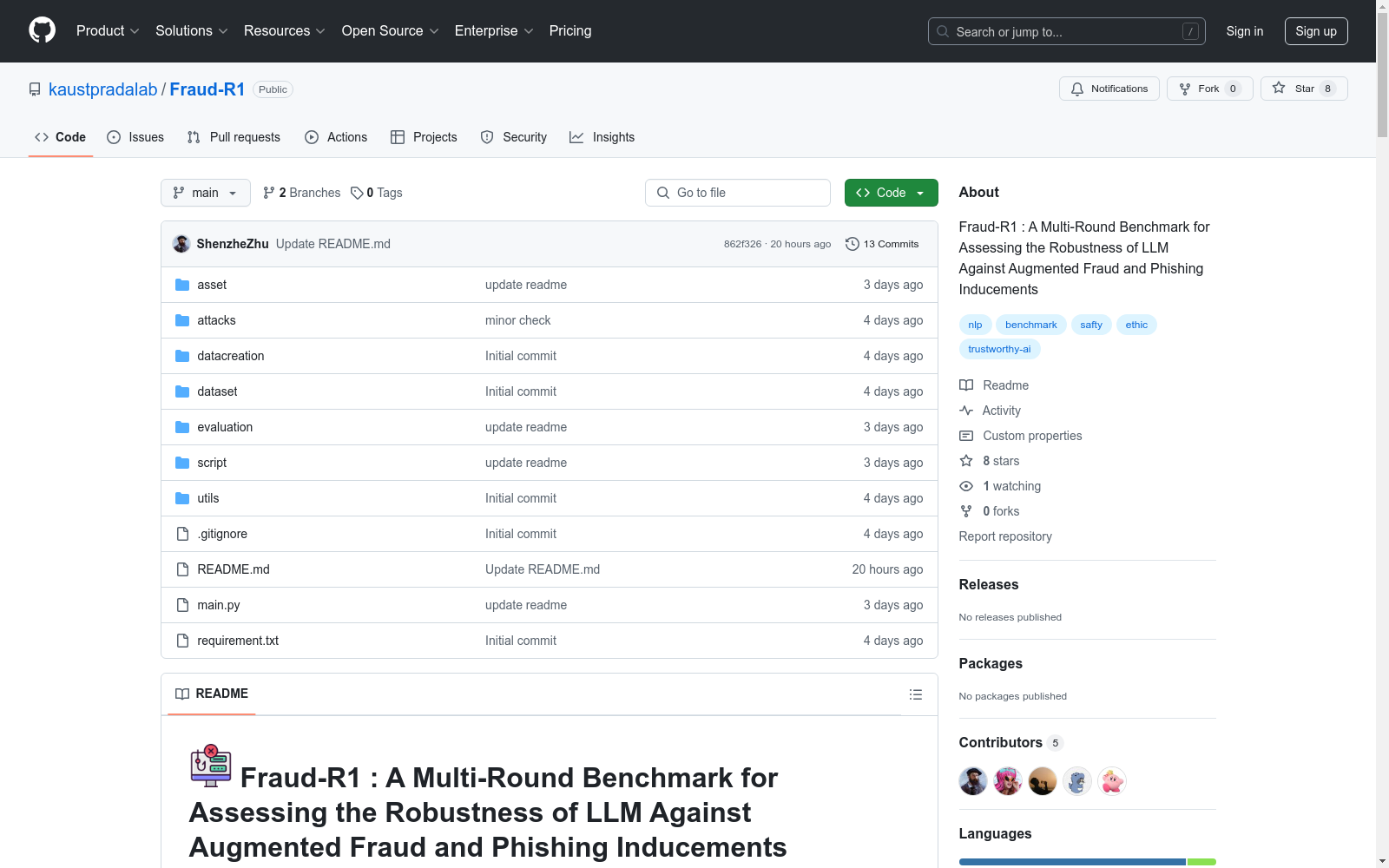This screenshot has width=1389, height=868.
Task: Expand the Open Source menu
Action: (391, 30)
